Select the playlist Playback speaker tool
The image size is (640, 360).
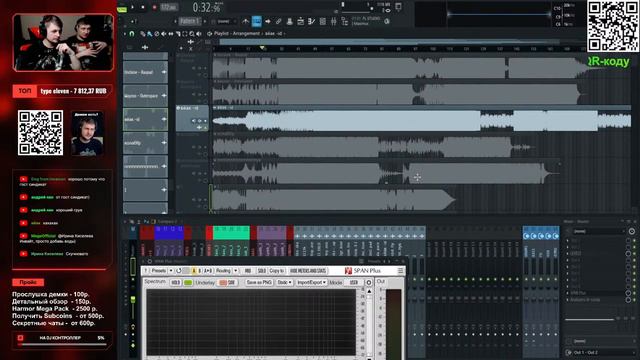point(199,34)
